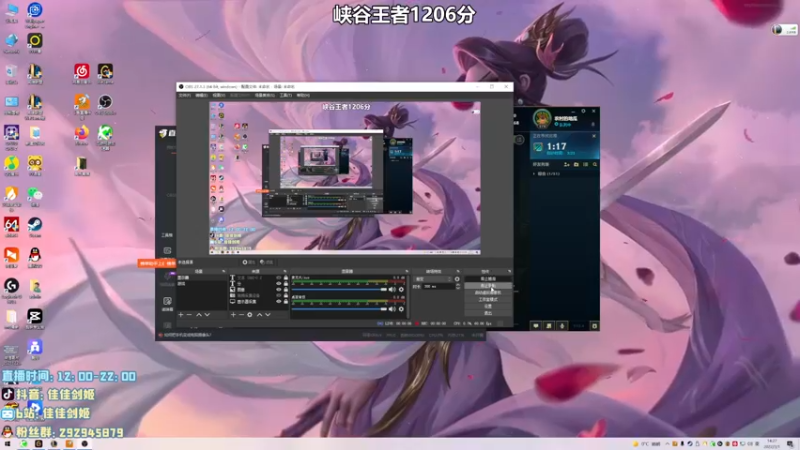Pop out the Audio Mixer dock panel
This screenshot has width=800, height=450.
pyautogui.click(x=407, y=271)
